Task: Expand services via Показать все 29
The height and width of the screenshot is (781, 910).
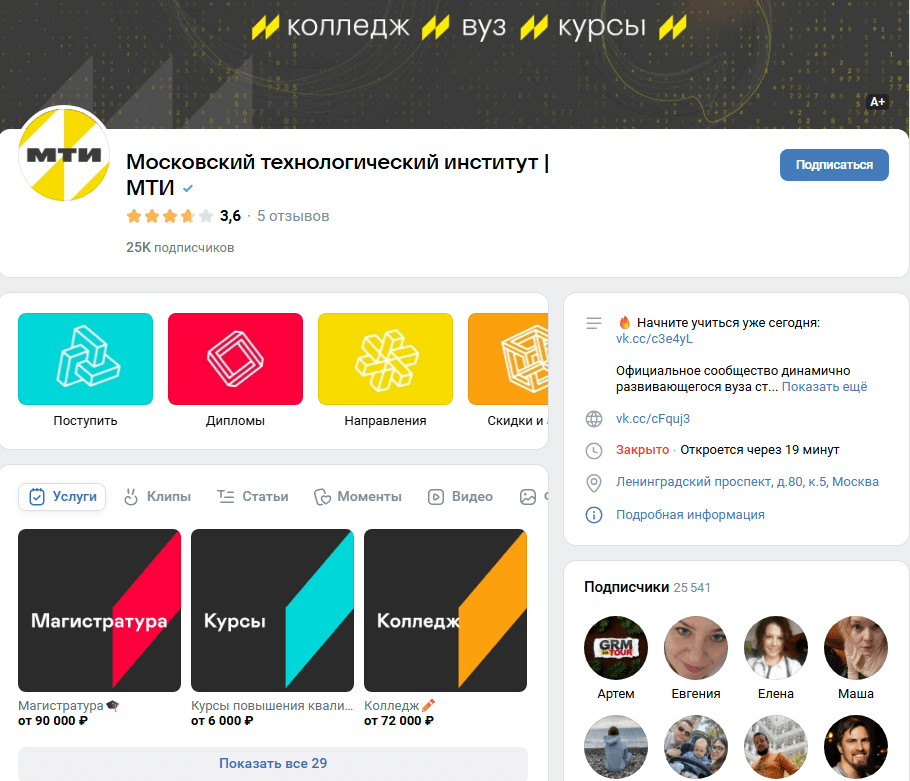Action: pos(273,764)
